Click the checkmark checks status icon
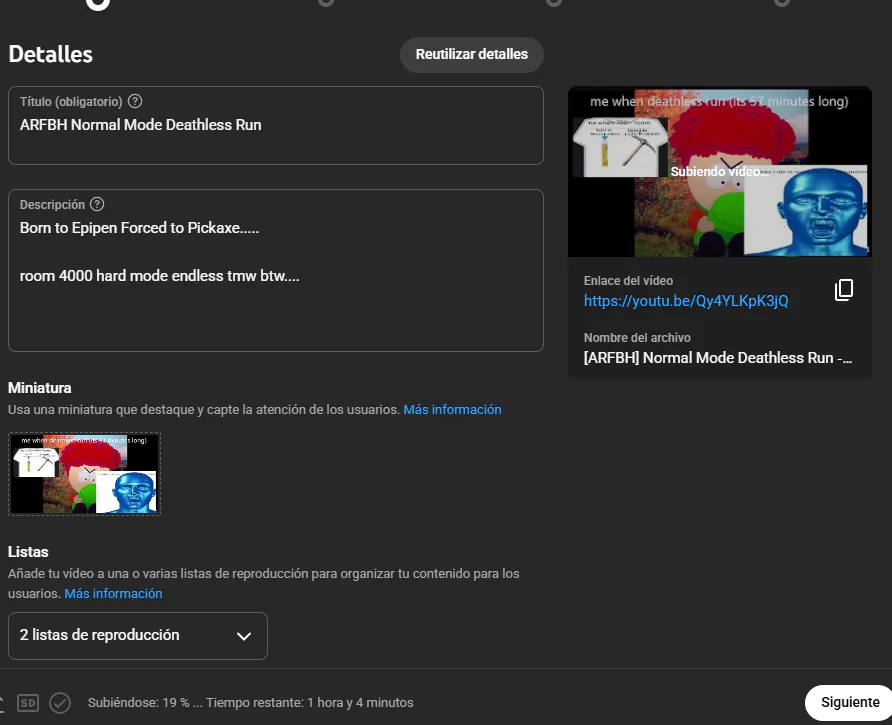Image resolution: width=892 pixels, height=725 pixels. point(60,703)
